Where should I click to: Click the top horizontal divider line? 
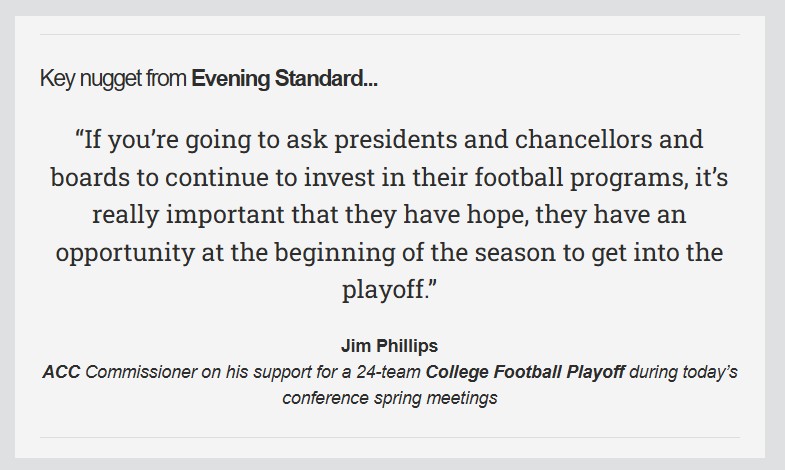click(x=390, y=35)
